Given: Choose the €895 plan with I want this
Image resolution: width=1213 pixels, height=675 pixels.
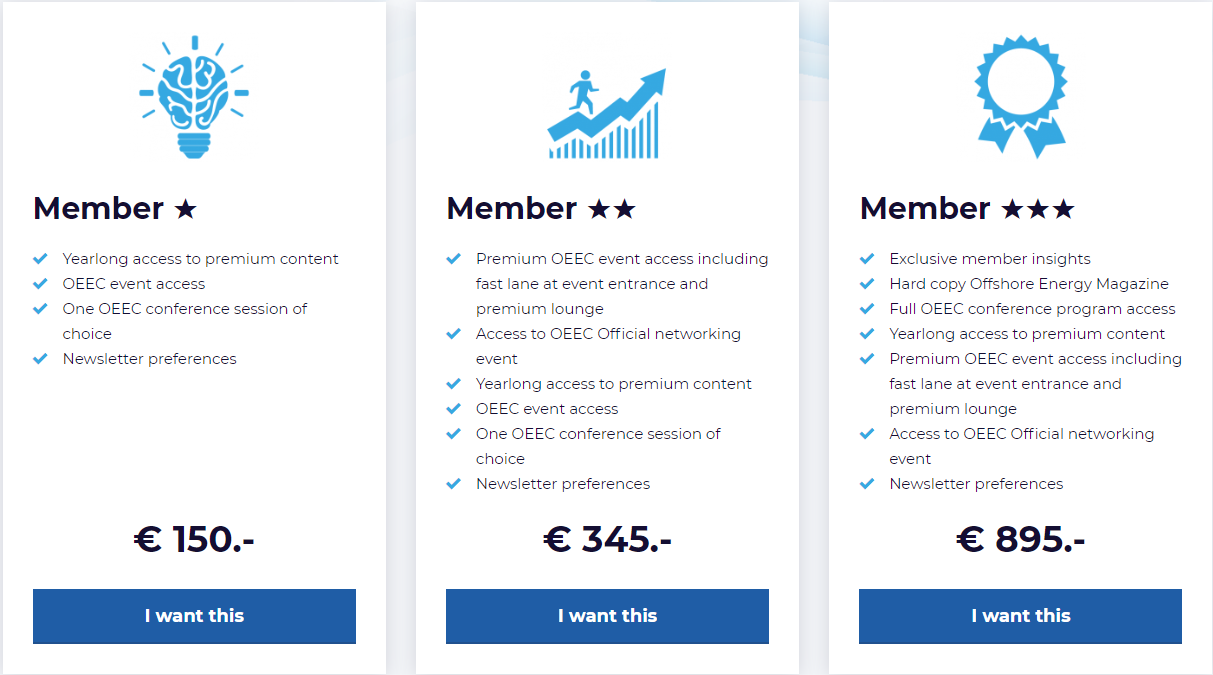Looking at the screenshot, I should [x=1020, y=616].
